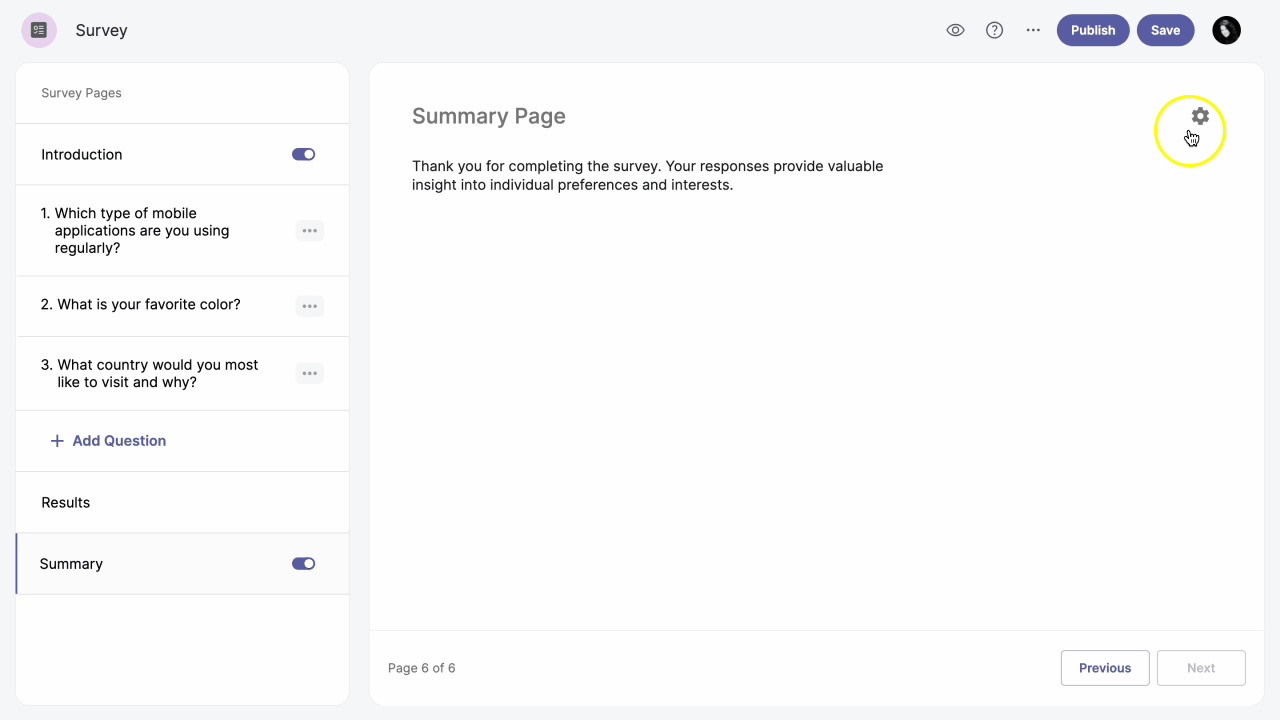The image size is (1280, 720).
Task: Open the top bar more options ellipsis
Action: coord(1033,30)
